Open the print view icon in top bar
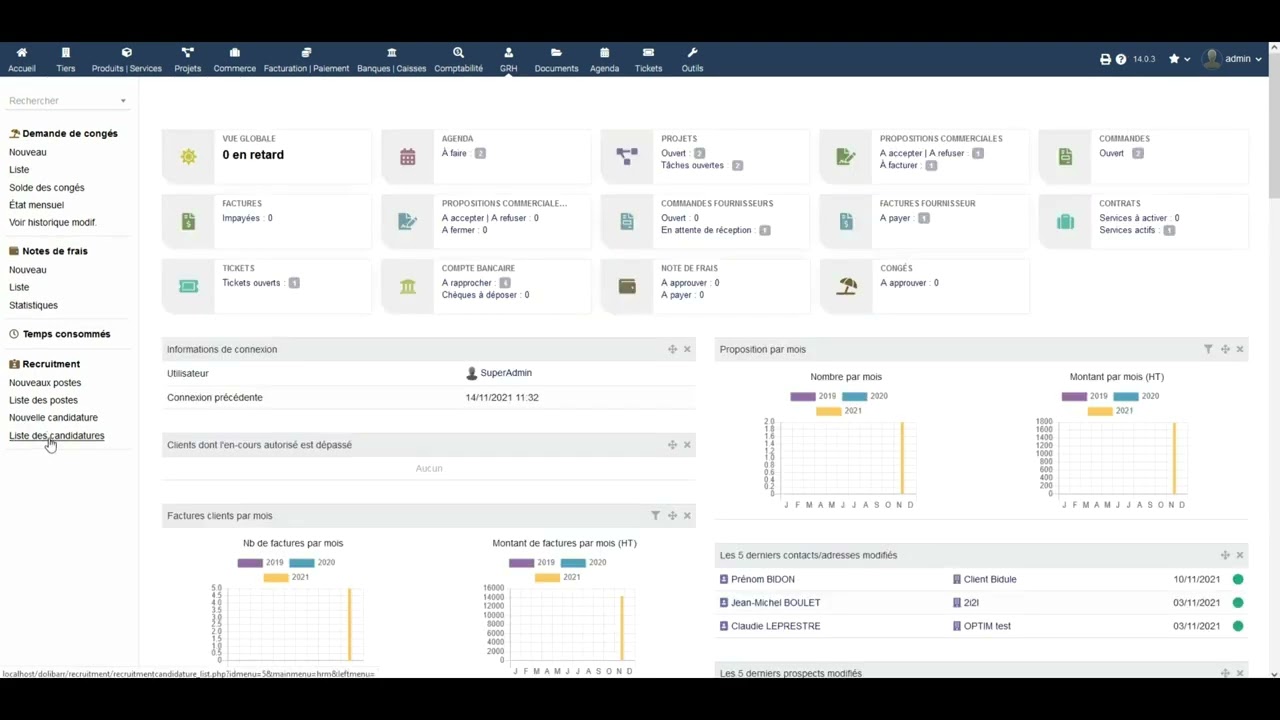 (x=1105, y=59)
